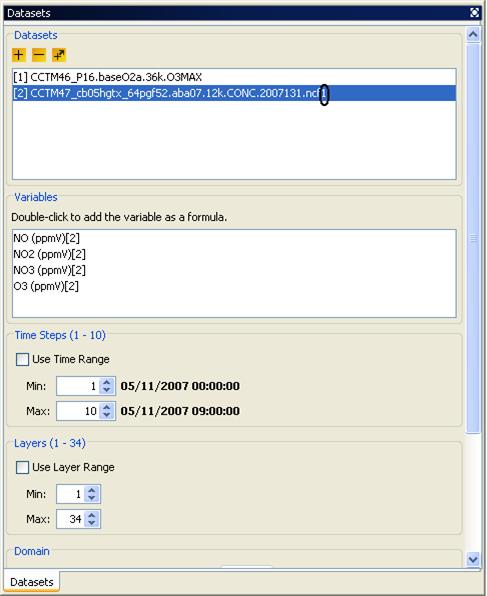
Task: Select the NO (ppmV)[2] variable
Action: pyautogui.click(x=46, y=238)
